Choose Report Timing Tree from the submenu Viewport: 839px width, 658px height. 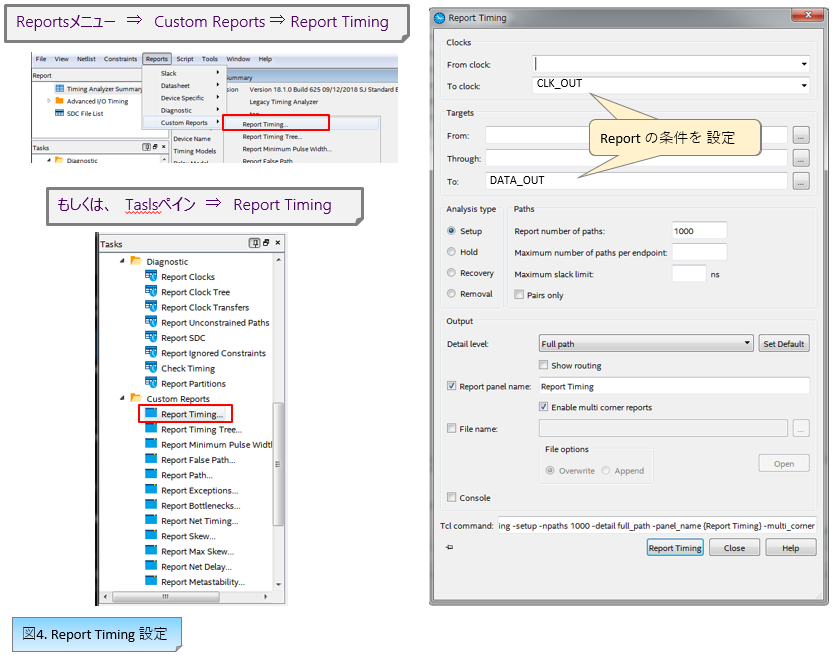[272, 137]
